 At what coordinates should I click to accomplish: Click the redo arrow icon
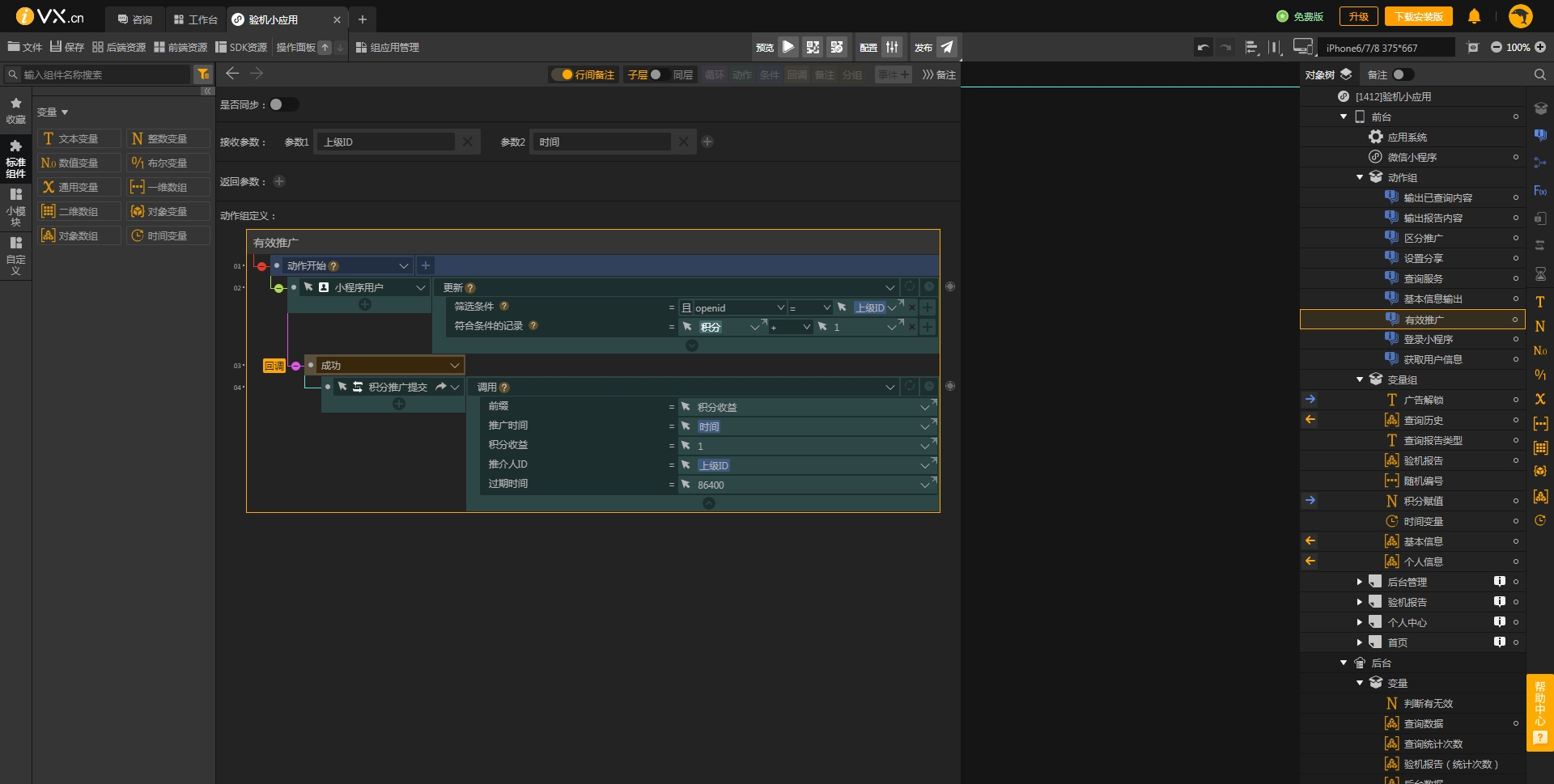[1226, 47]
